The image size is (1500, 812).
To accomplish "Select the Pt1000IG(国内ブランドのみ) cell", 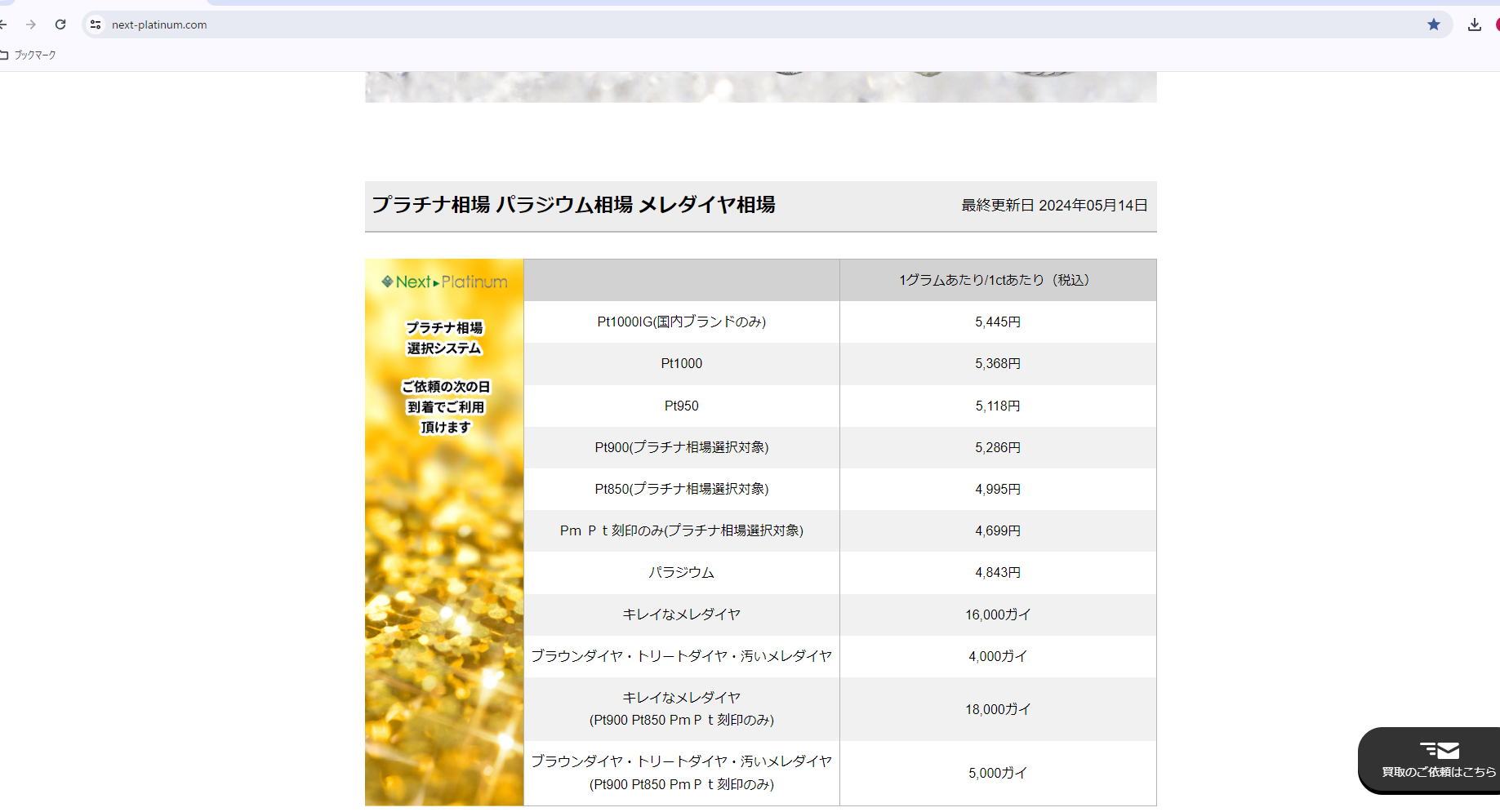I will 682,322.
